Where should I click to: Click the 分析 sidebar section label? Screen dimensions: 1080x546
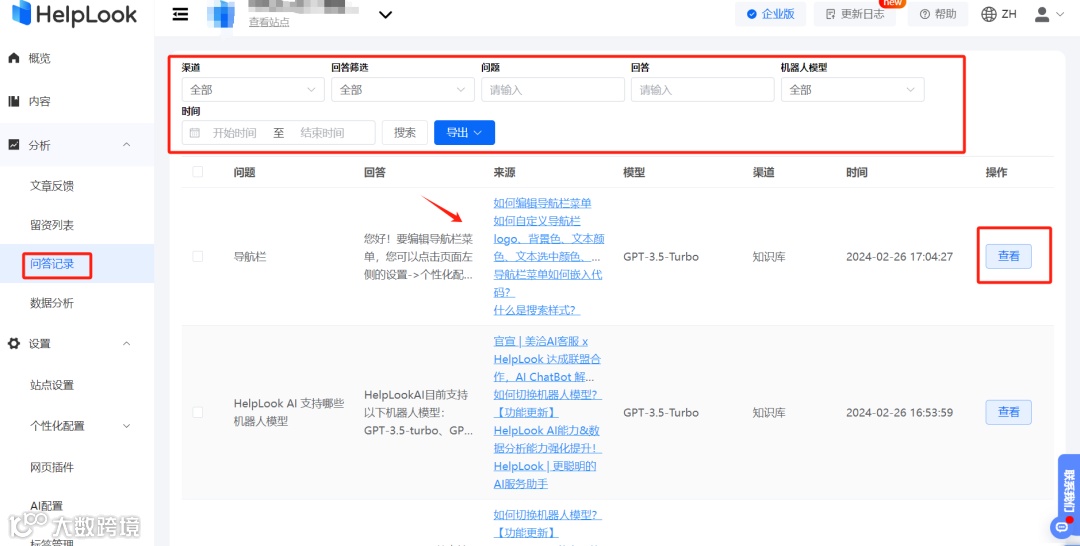click(39, 145)
